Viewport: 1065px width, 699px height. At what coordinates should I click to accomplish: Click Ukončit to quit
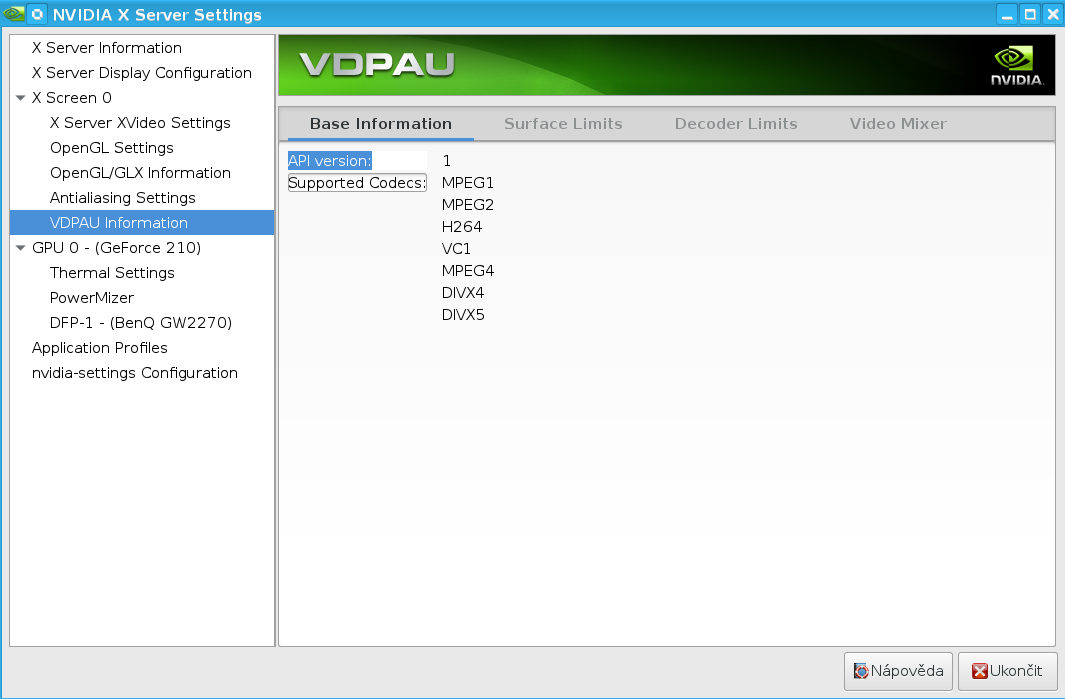click(1008, 671)
